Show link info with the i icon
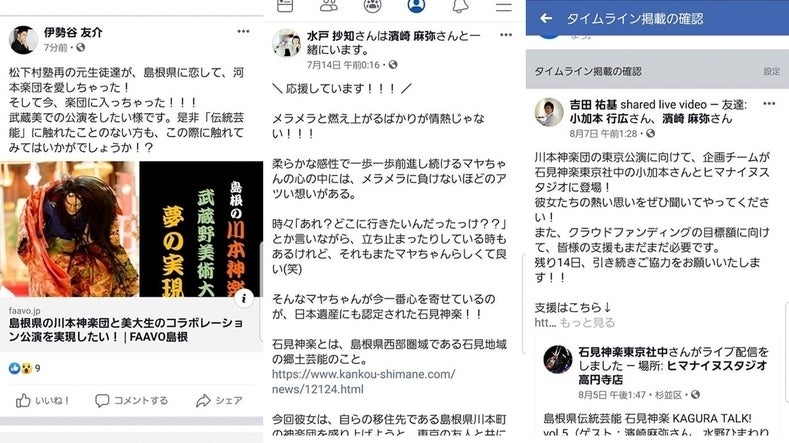Screen dimensions: 789x443 (x=244, y=298)
